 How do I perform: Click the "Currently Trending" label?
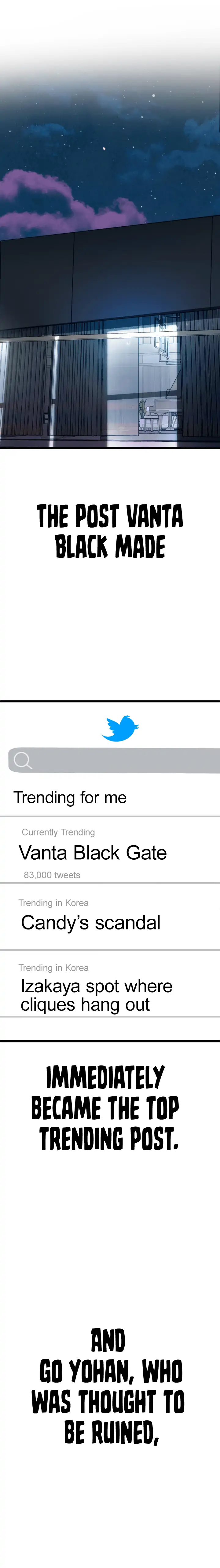58,832
